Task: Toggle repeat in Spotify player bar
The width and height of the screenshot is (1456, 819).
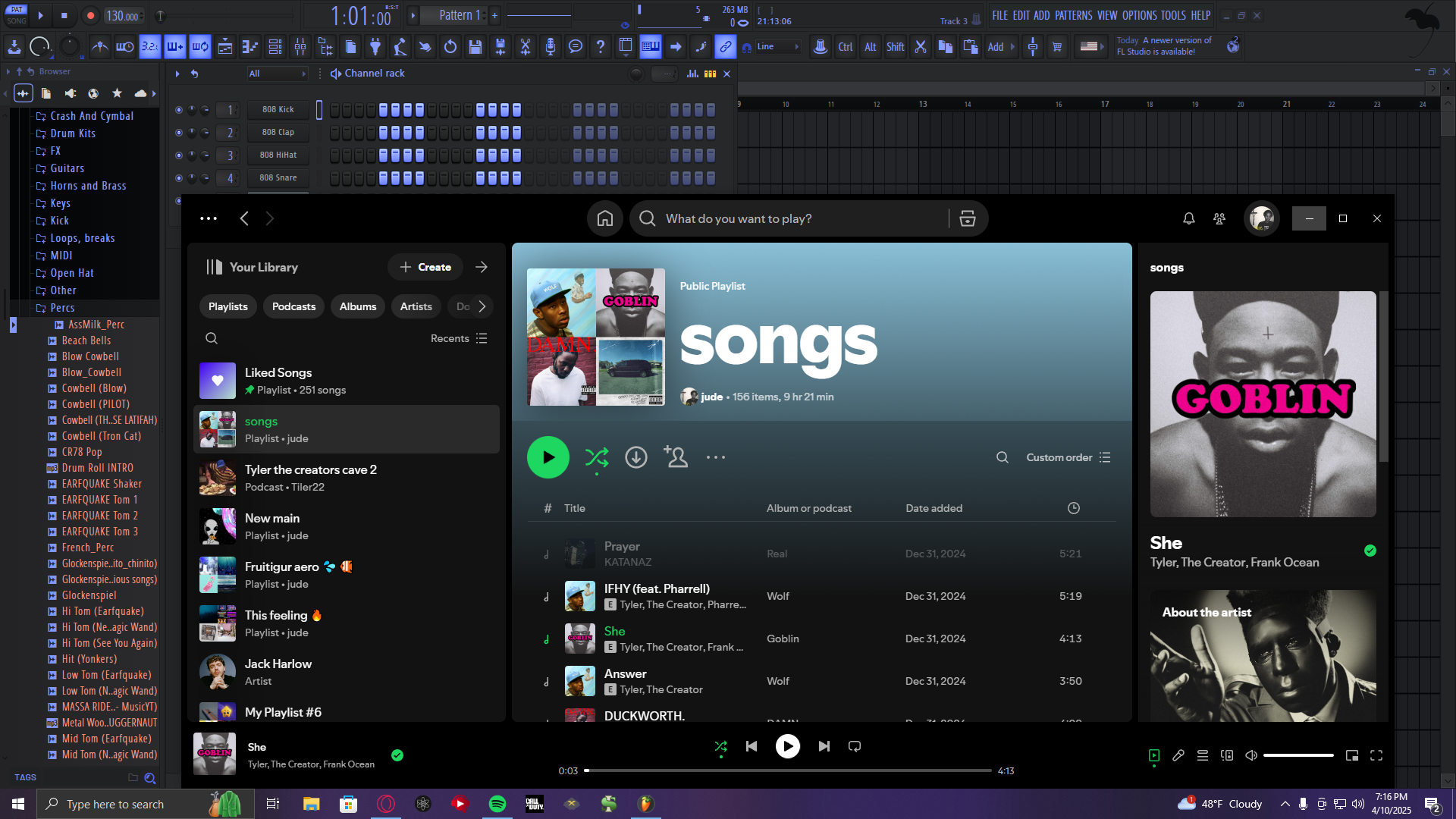Action: click(x=855, y=746)
